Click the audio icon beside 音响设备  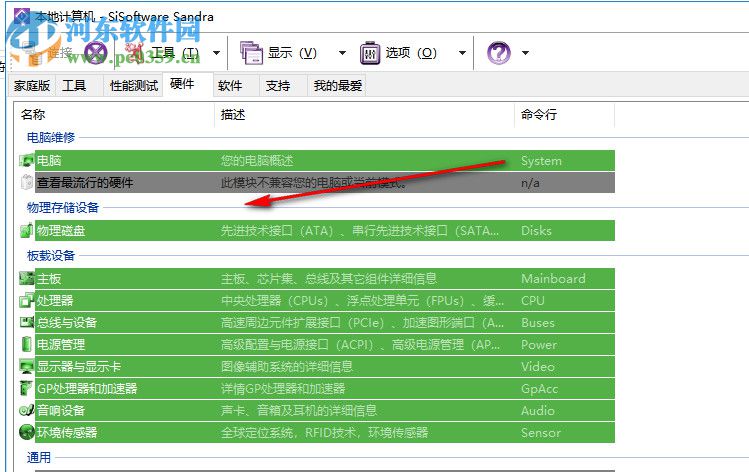point(27,410)
